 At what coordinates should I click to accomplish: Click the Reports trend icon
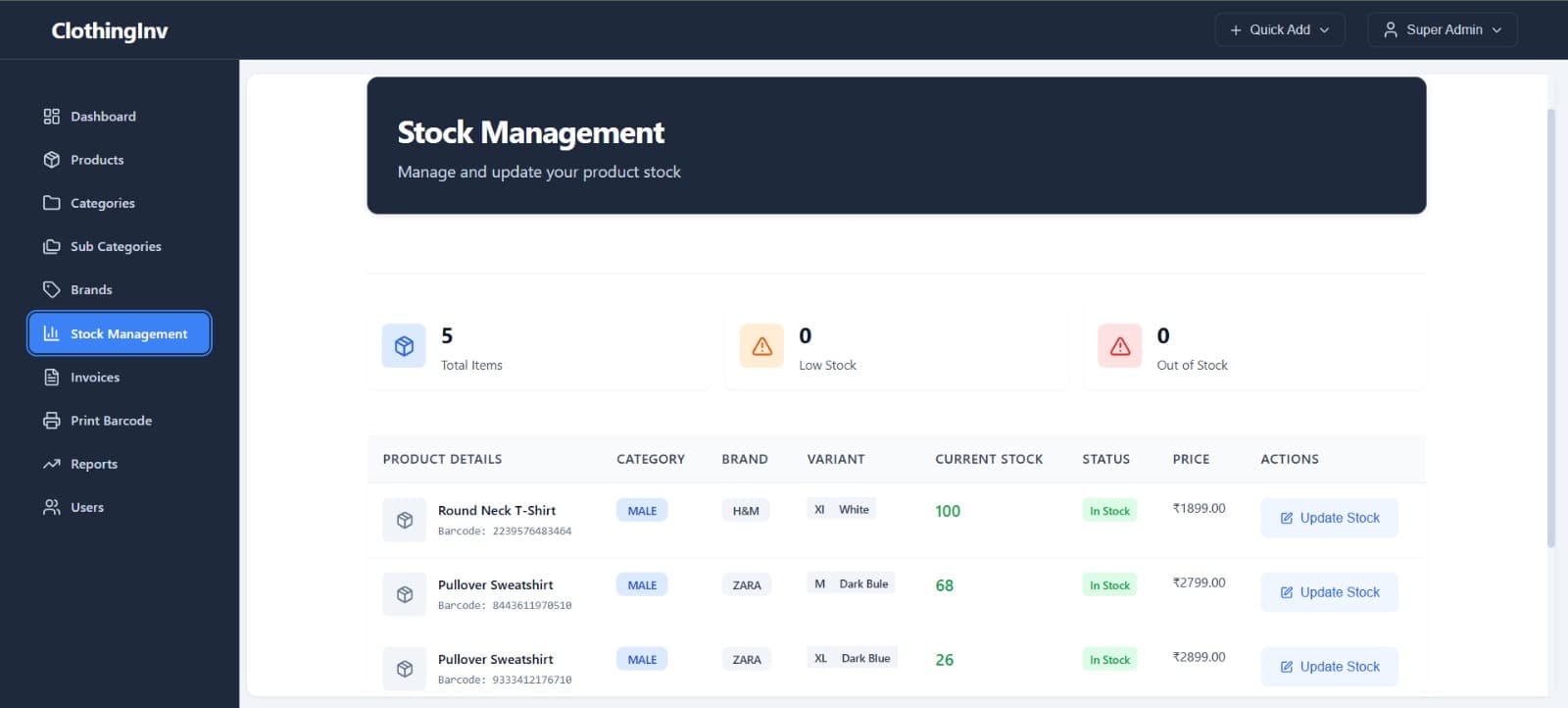pyautogui.click(x=52, y=464)
